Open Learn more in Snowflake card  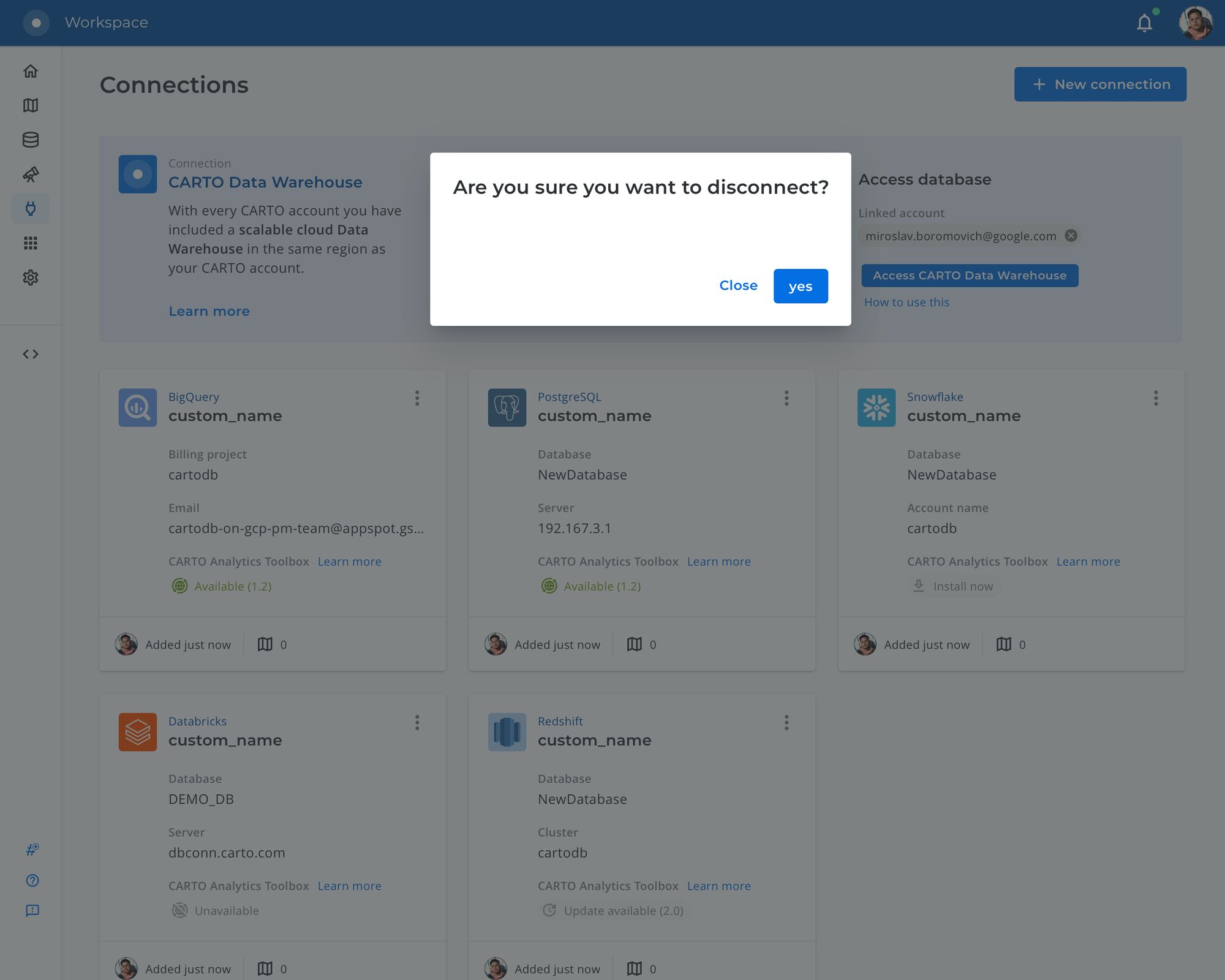1088,562
